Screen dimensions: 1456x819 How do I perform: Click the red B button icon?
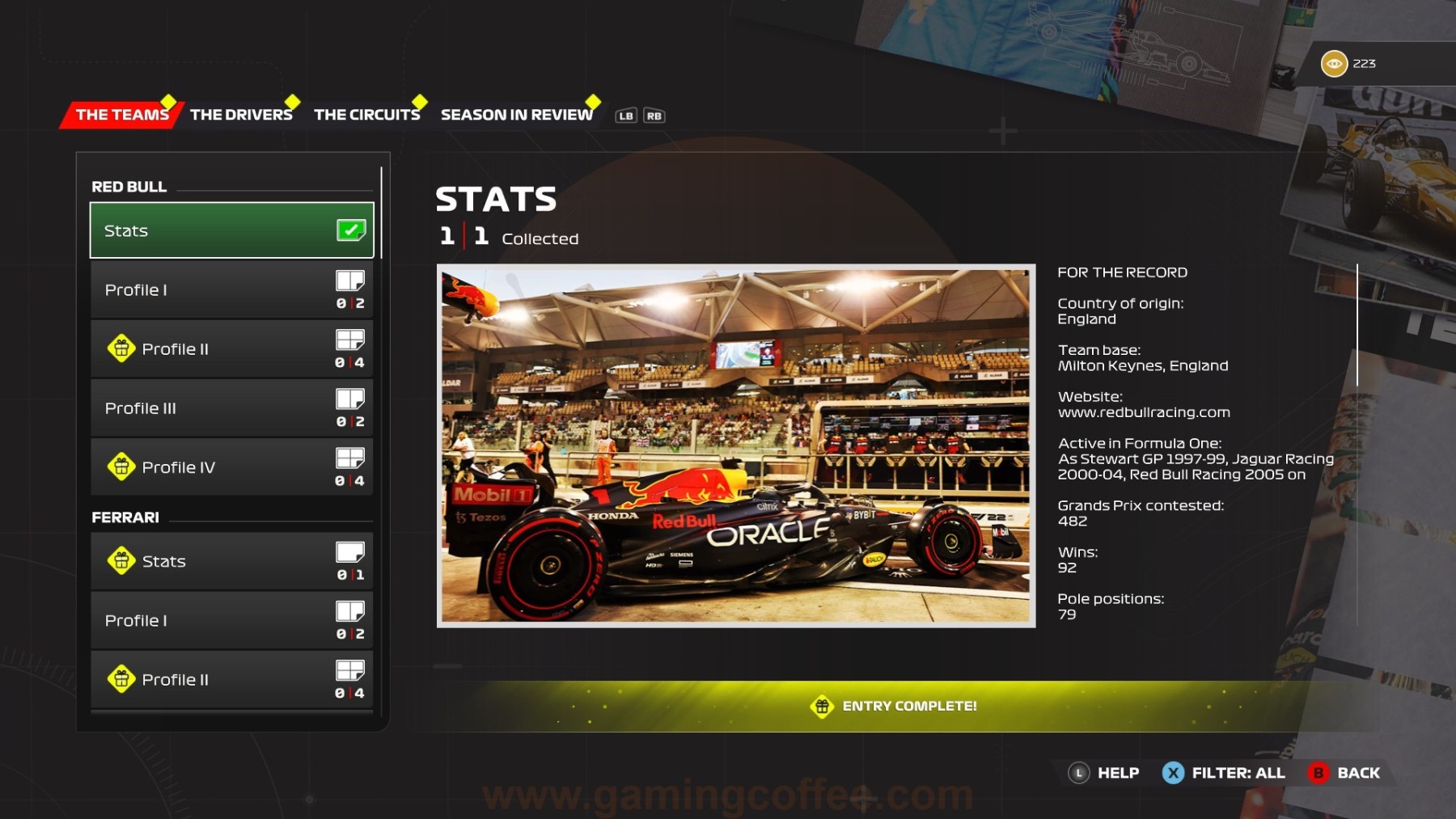click(x=1318, y=773)
